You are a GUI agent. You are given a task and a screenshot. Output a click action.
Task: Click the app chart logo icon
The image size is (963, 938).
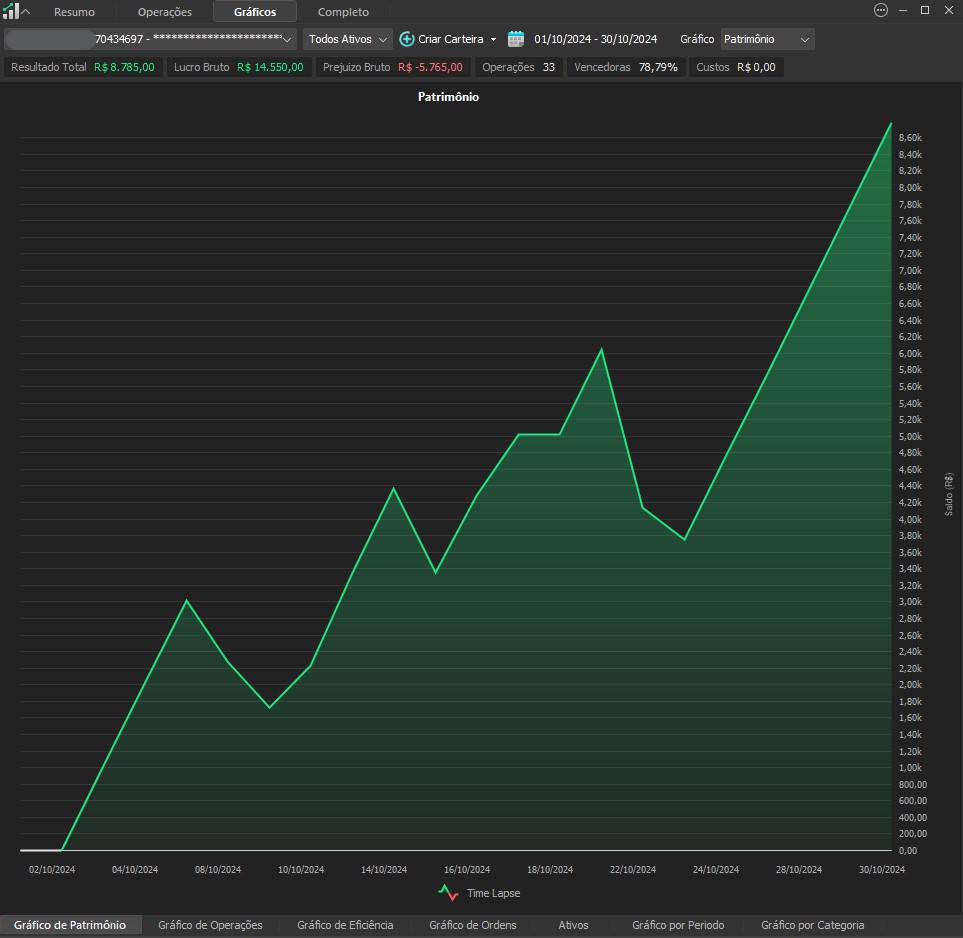pyautogui.click(x=10, y=12)
